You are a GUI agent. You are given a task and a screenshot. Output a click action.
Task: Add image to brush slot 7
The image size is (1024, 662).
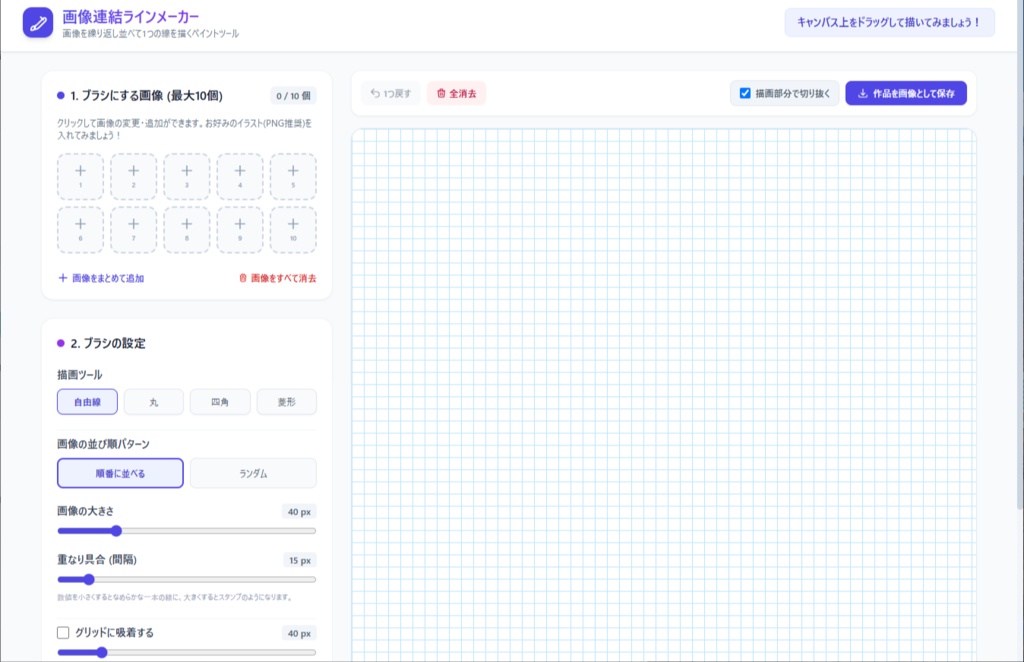(x=133, y=230)
